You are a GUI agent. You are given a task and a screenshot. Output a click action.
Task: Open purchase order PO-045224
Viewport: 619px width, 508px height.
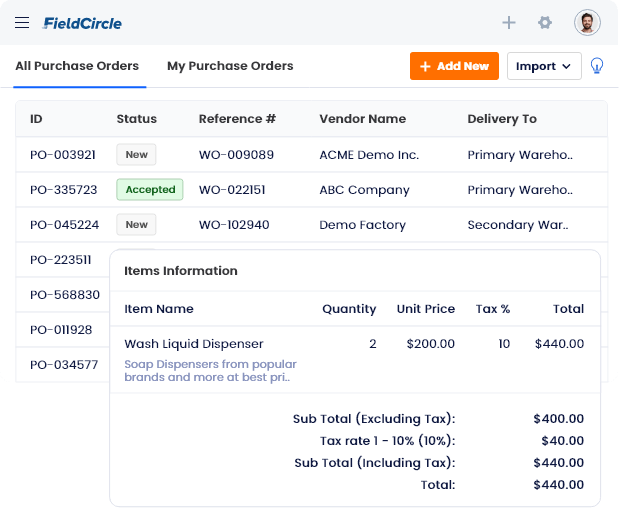[64, 225]
